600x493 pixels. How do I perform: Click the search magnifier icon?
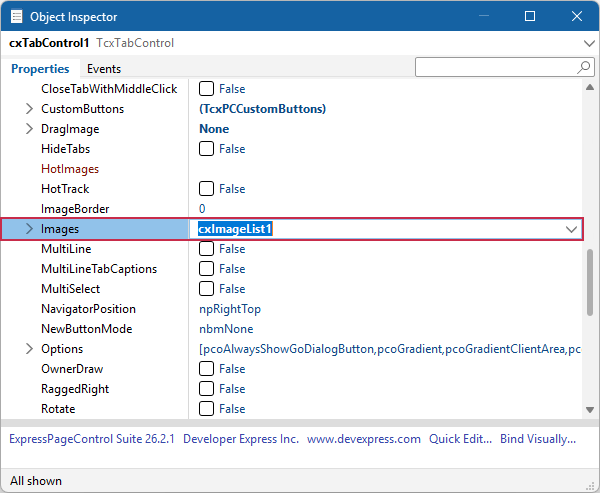583,67
